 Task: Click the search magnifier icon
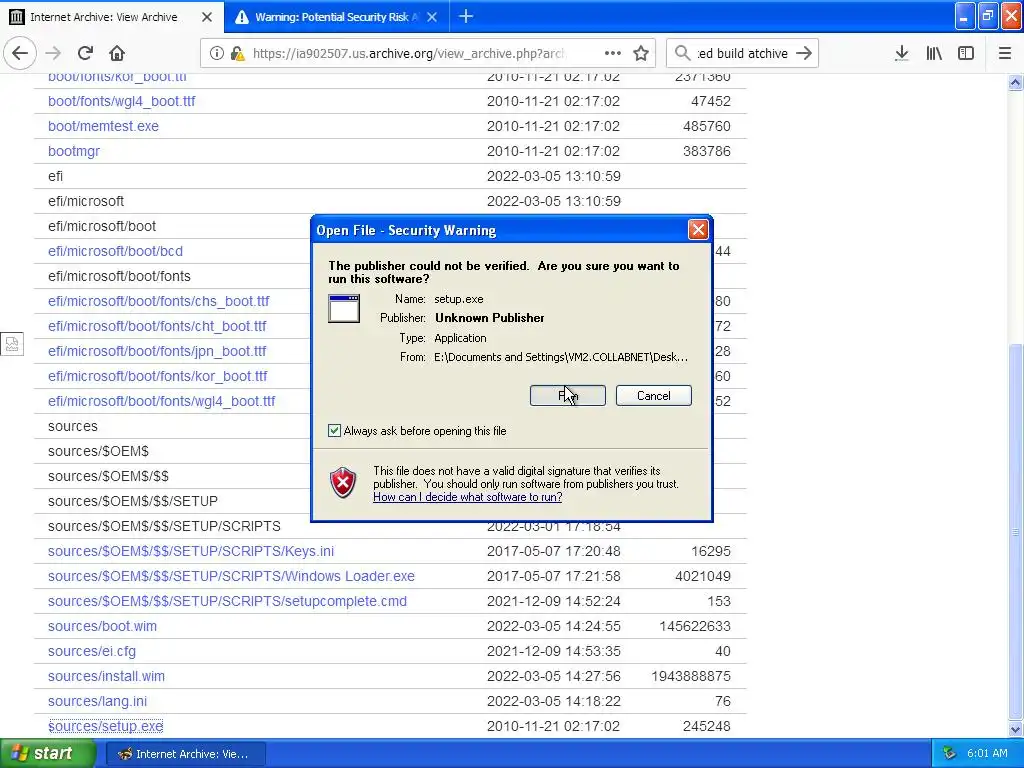[682, 53]
